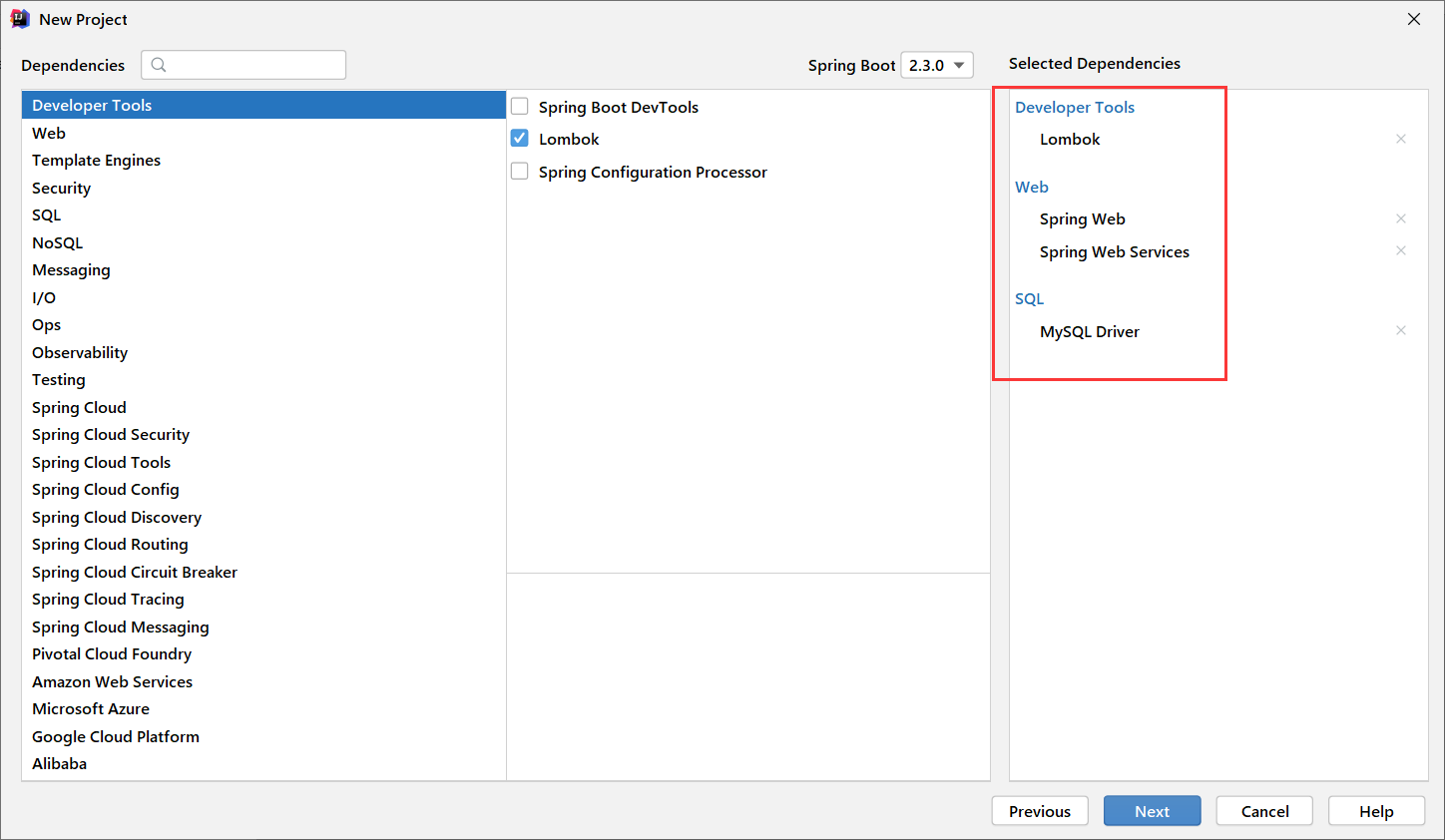Select Spring Cloud Messaging category
The image size is (1445, 840).
263,627
